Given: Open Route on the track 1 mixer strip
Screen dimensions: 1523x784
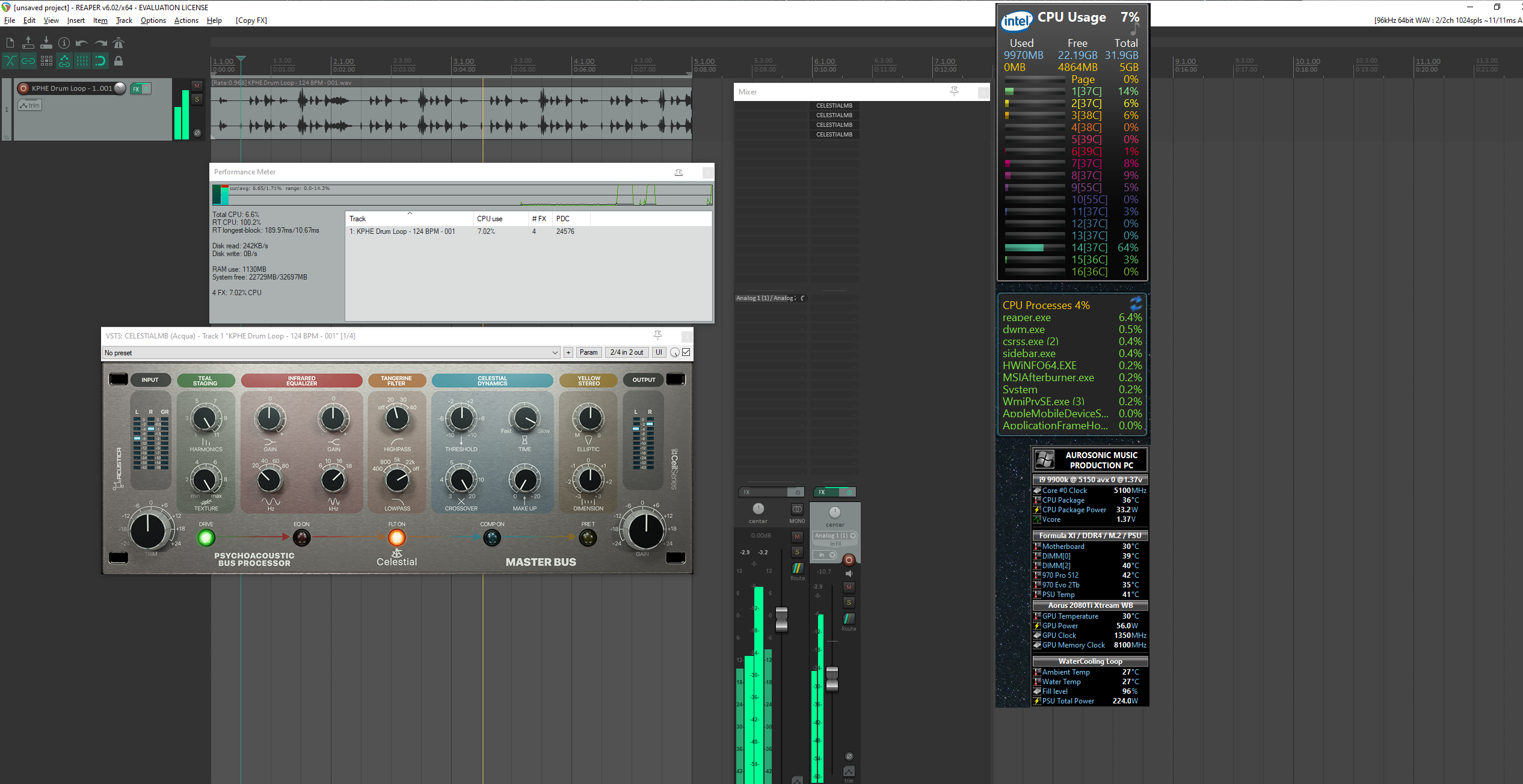Looking at the screenshot, I should (x=849, y=619).
